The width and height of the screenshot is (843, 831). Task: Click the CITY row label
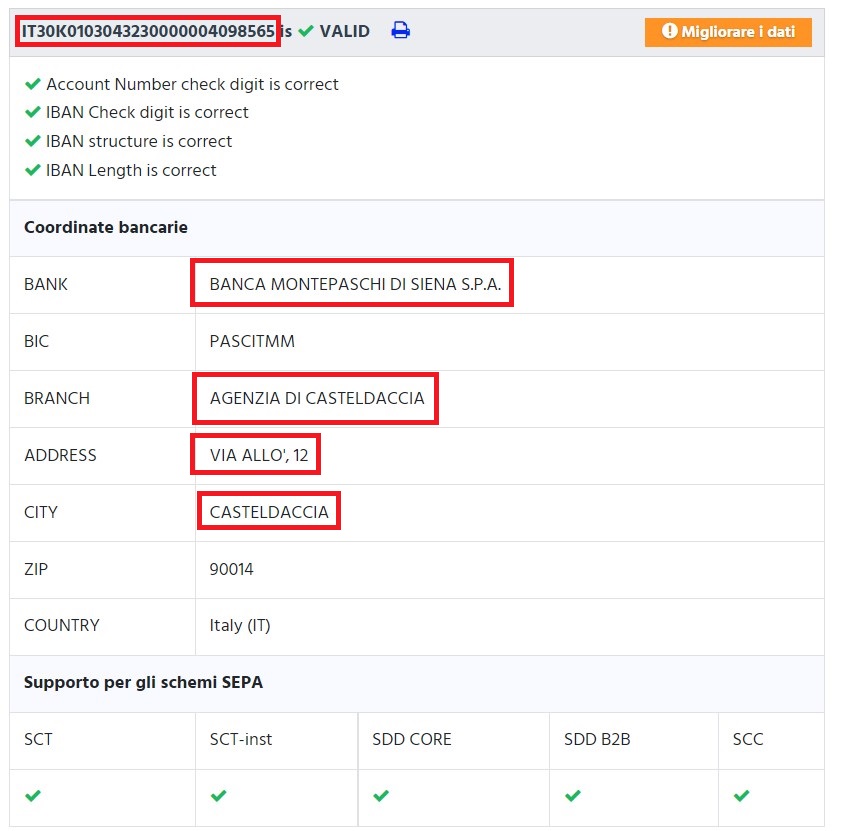41,512
